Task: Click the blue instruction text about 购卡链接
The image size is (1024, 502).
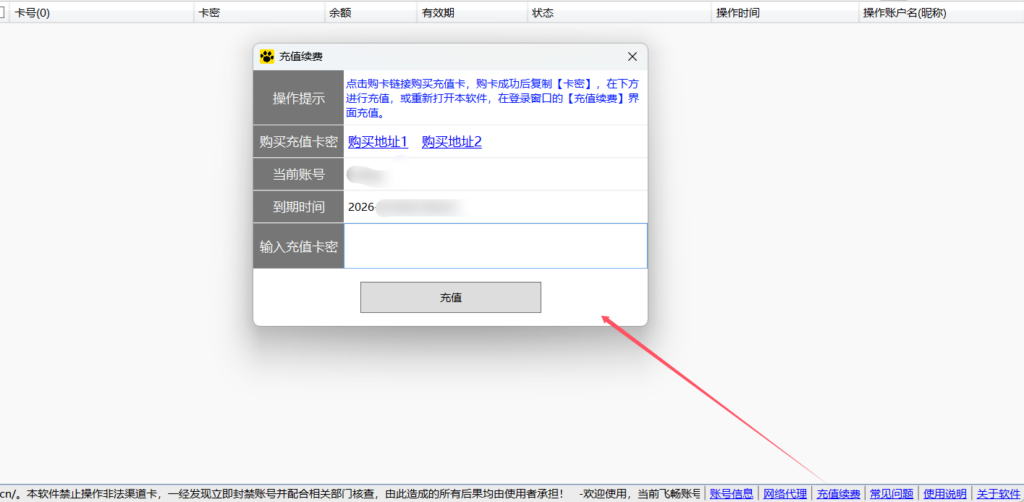Action: click(493, 98)
